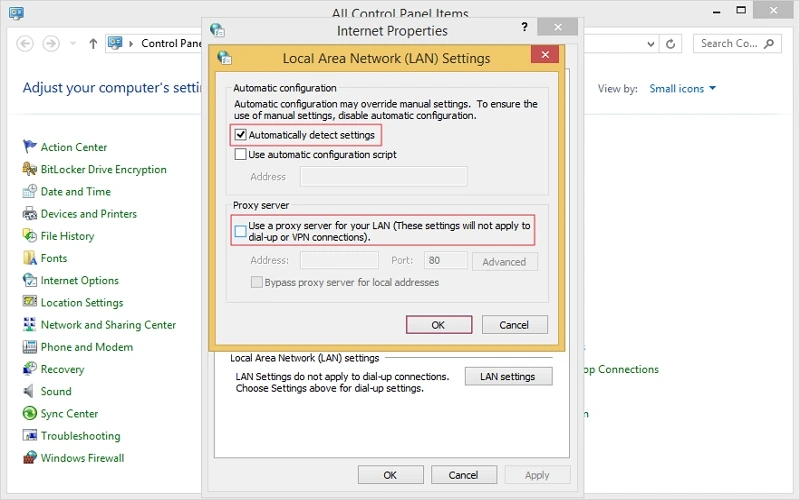Viewport: 800px width, 500px height.
Task: Click the proxy server Address field
Action: click(x=339, y=260)
